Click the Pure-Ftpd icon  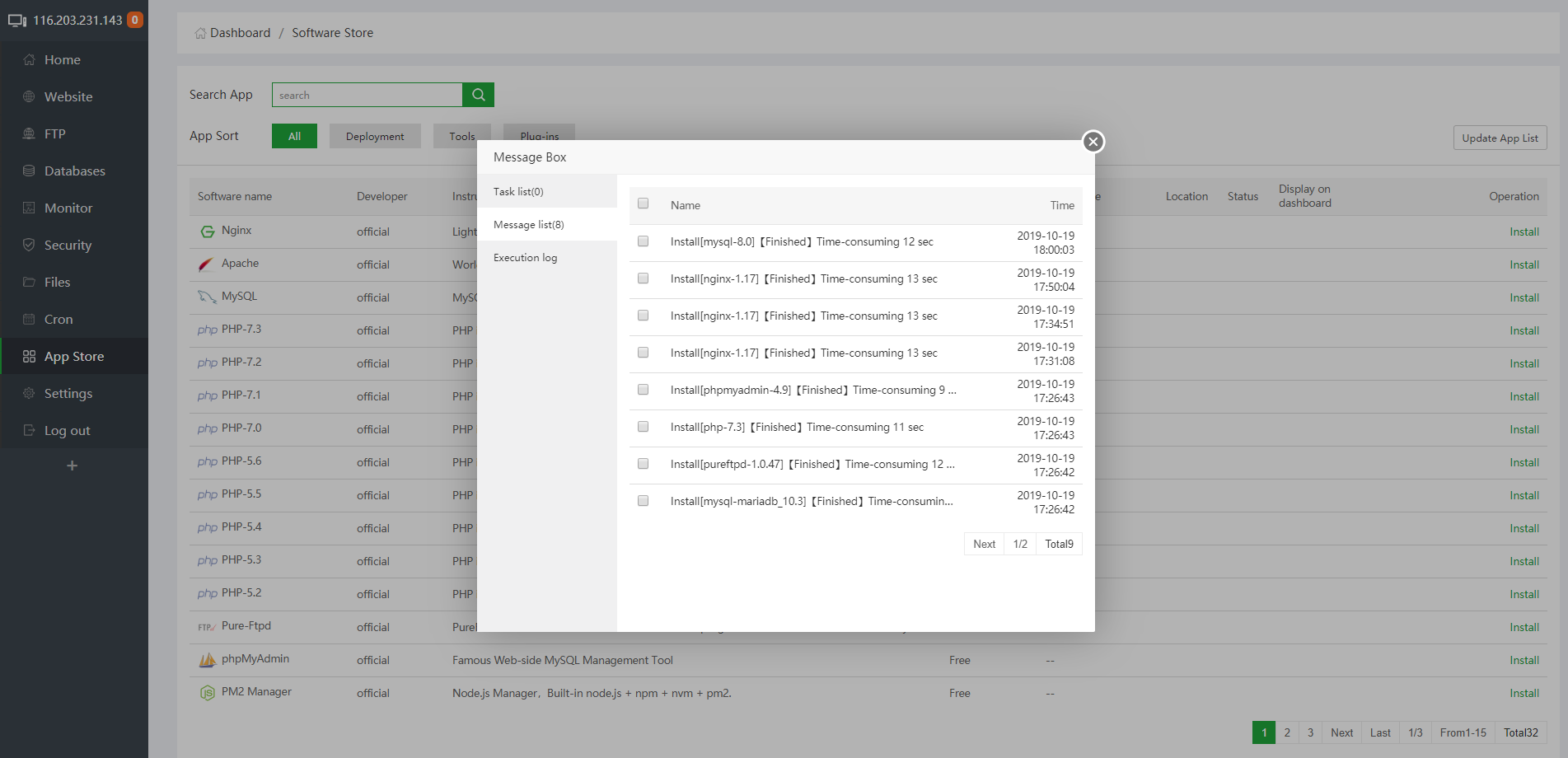(x=208, y=627)
